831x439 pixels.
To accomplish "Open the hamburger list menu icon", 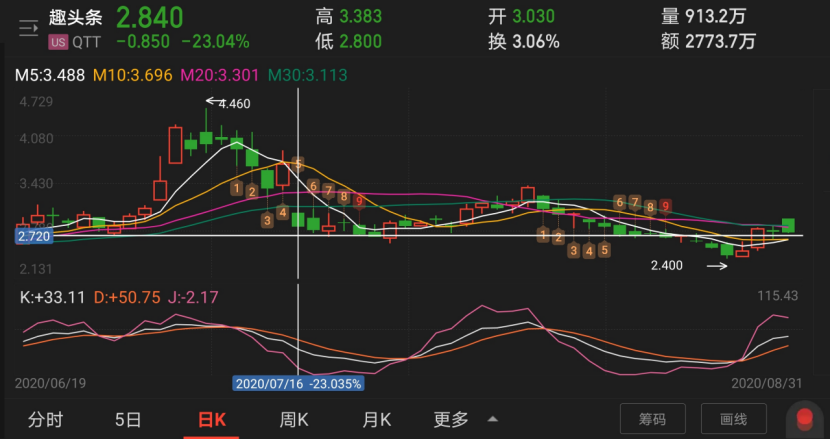I will point(29,28).
